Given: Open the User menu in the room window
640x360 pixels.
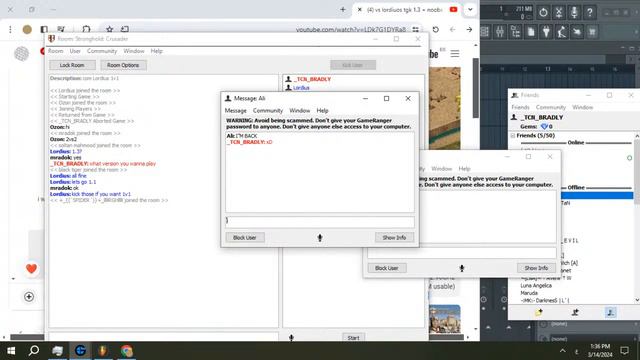Looking at the screenshot, I should 75,51.
